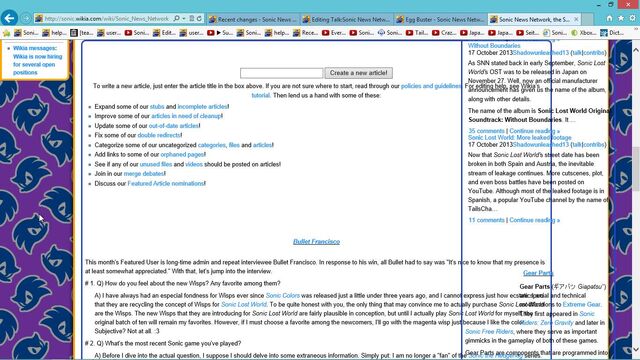Screen dimensions: 640x360
Task: Open the Tools gear icon
Action: click(x=633, y=18)
